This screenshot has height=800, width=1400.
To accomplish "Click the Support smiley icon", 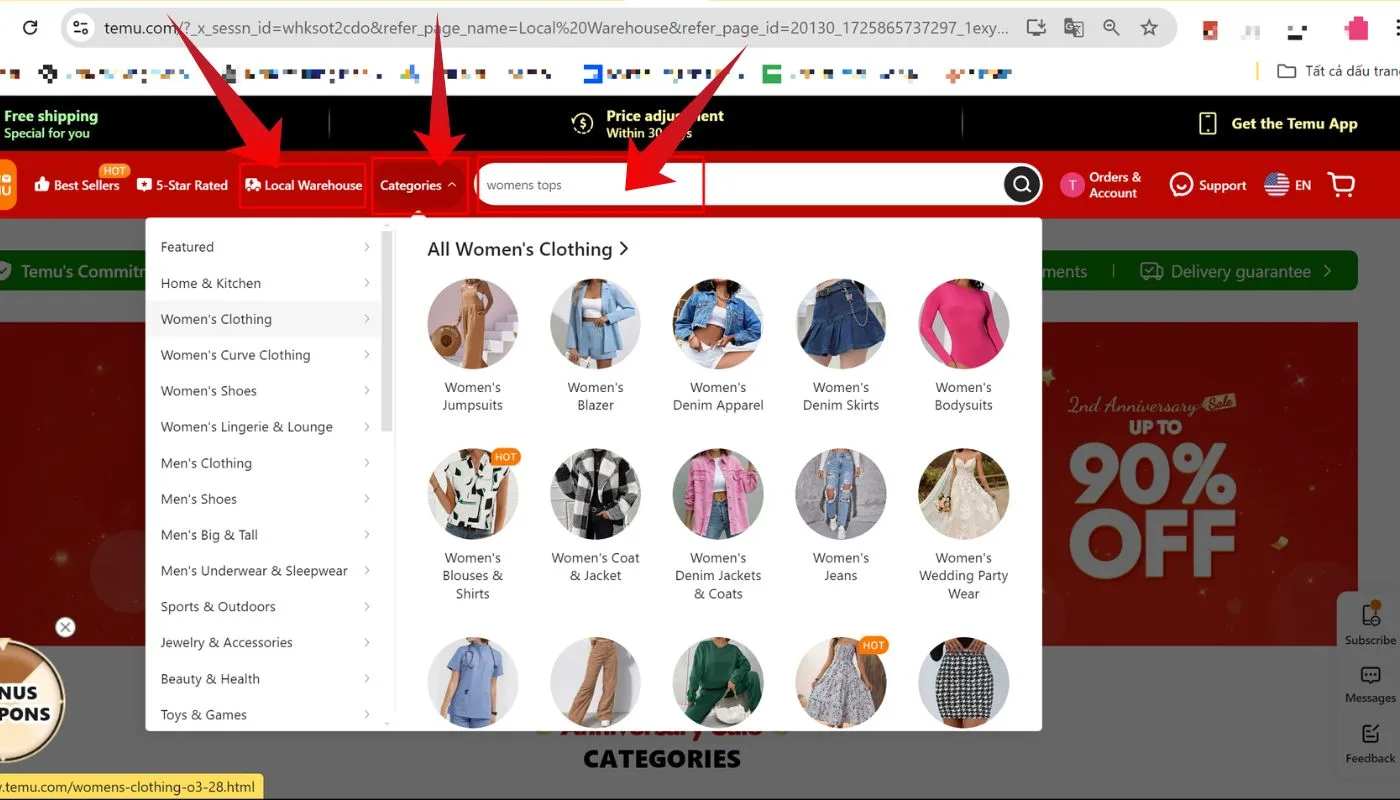I will point(1181,185).
